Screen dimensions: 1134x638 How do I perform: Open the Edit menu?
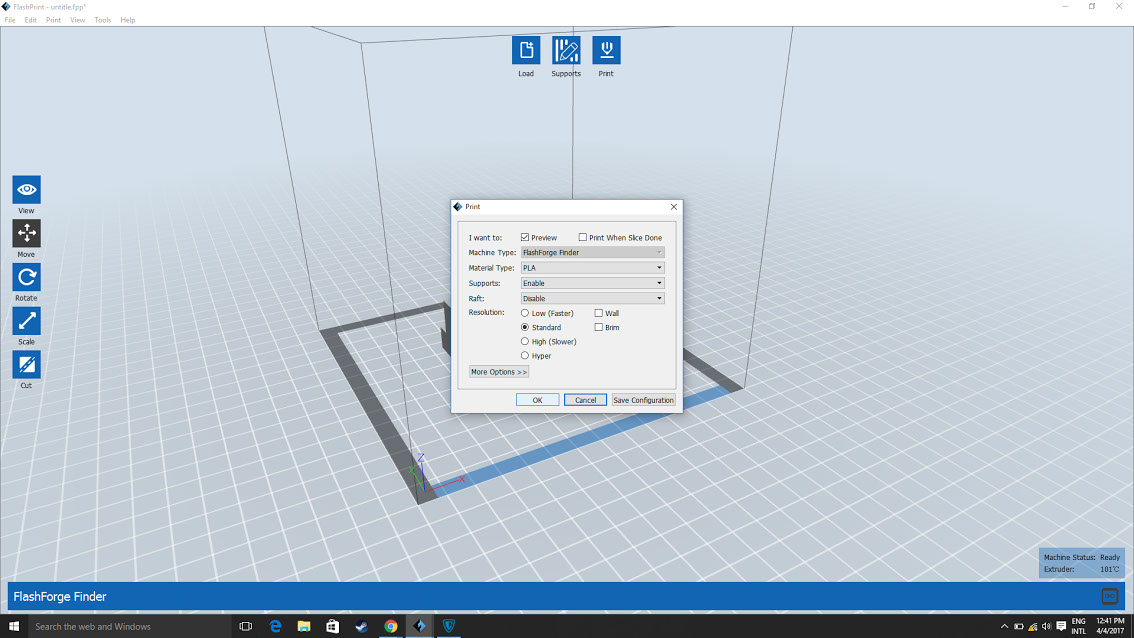tap(30, 20)
